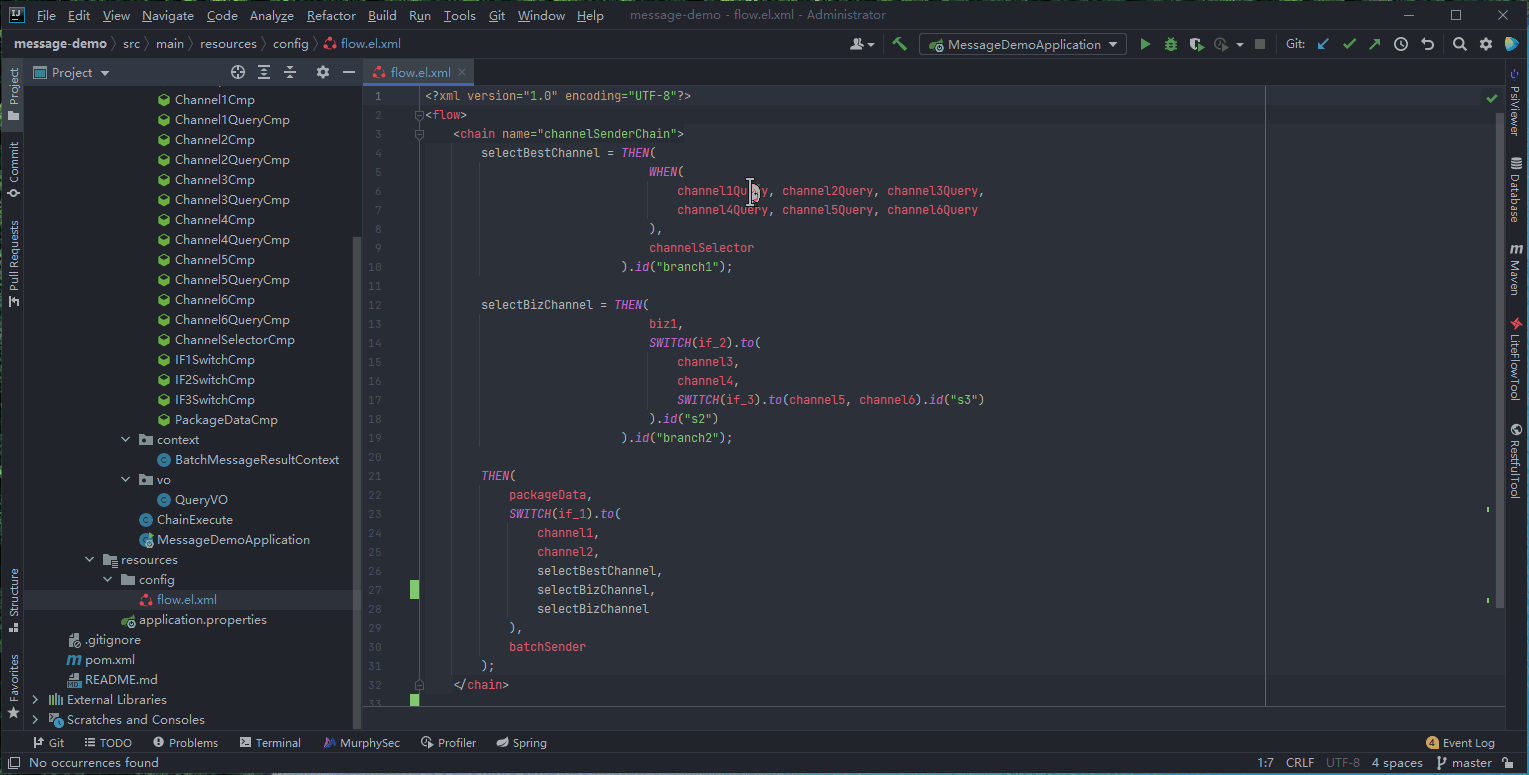This screenshot has height=775, width=1529.
Task: Toggle the LiteFlowTool side panel
Action: pos(1516,357)
